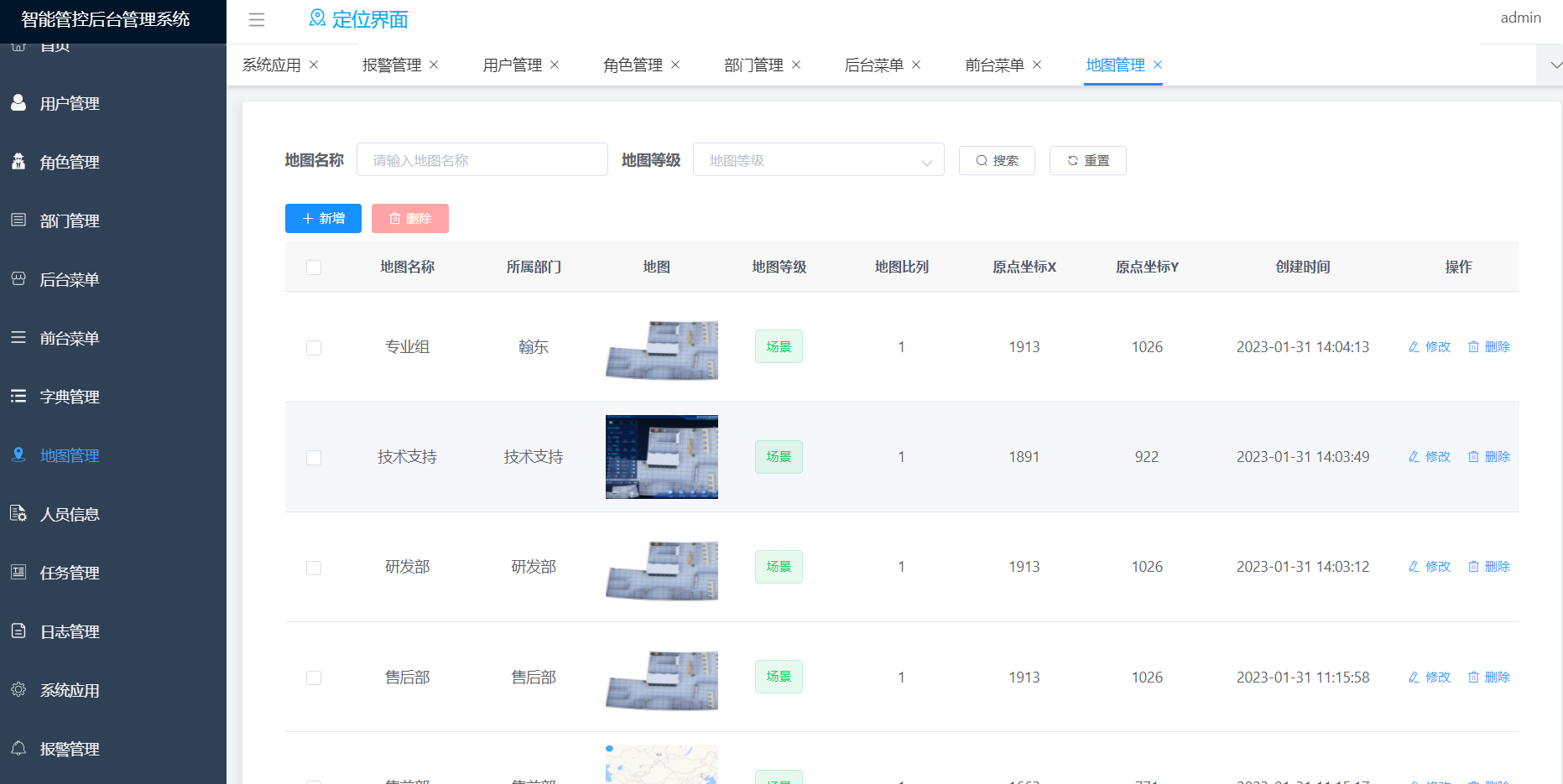
Task: Click the 地图名称 search input field
Action: [x=482, y=160]
